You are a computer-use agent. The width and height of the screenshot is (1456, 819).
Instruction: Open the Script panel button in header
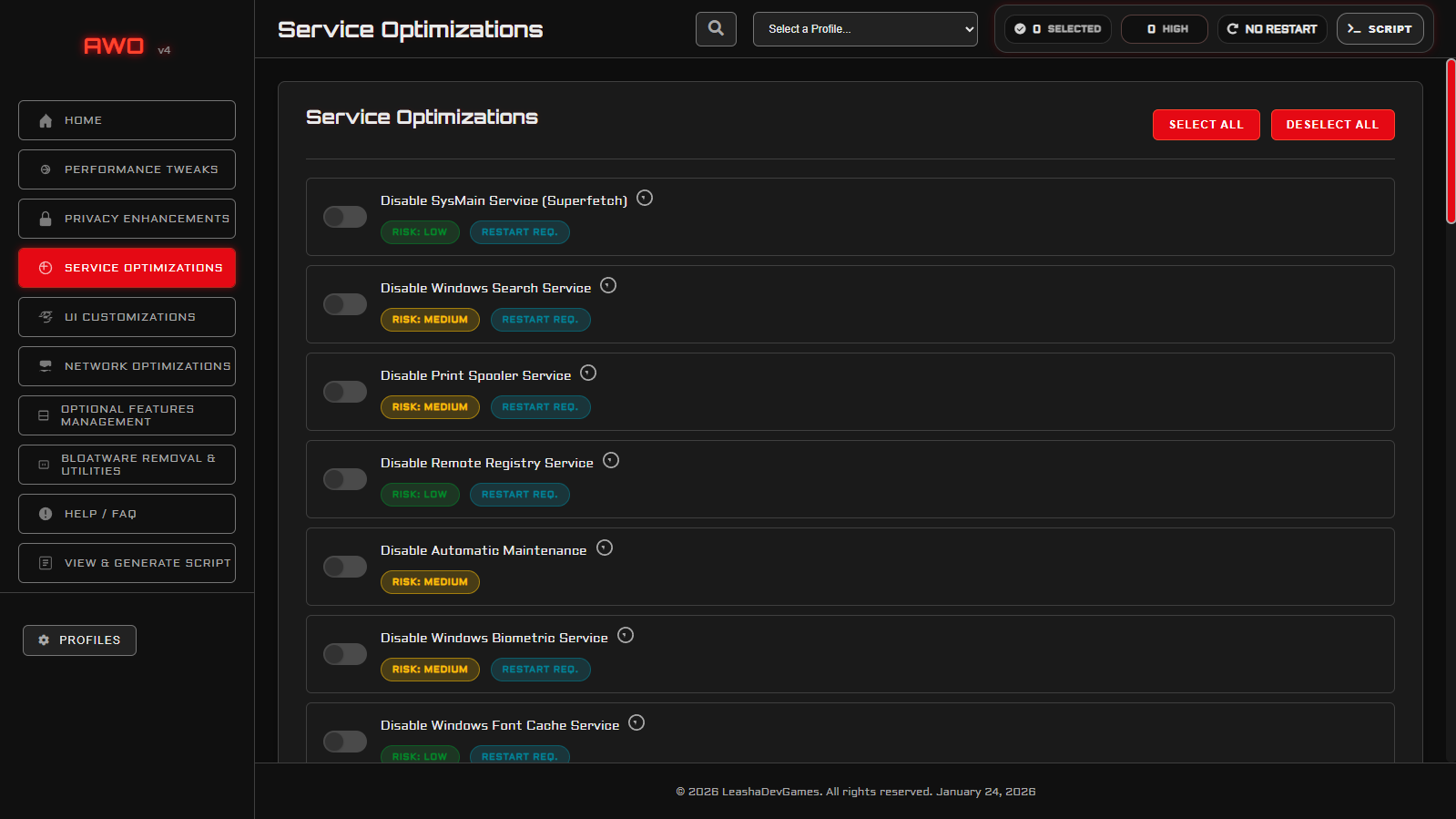coord(1380,29)
